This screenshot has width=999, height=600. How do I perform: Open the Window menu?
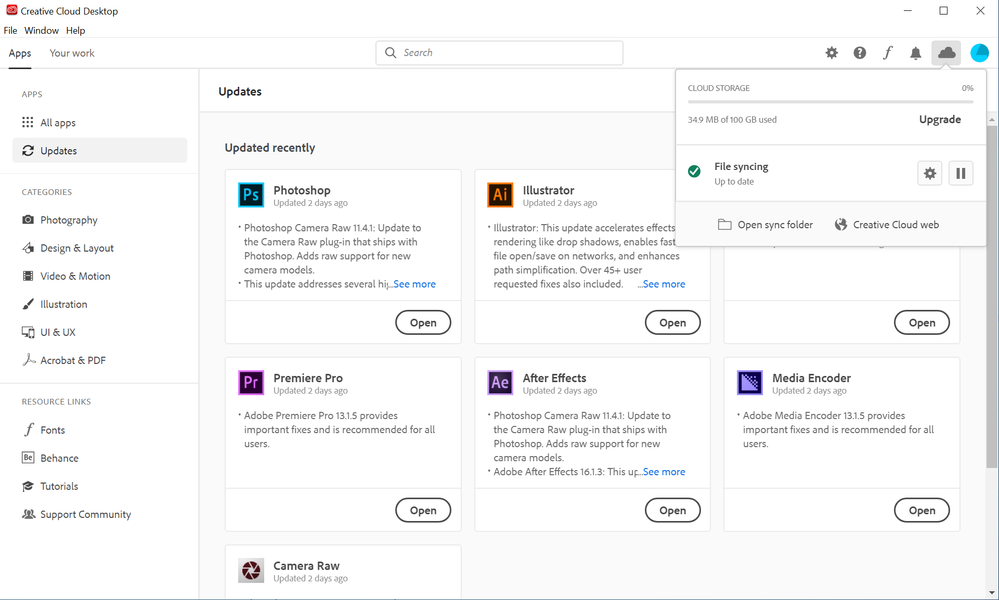(x=42, y=31)
